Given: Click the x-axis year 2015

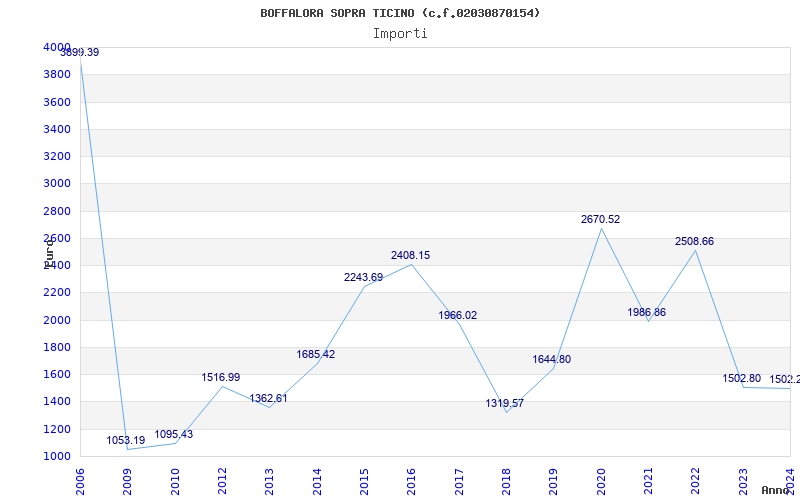Looking at the screenshot, I should [x=364, y=482].
